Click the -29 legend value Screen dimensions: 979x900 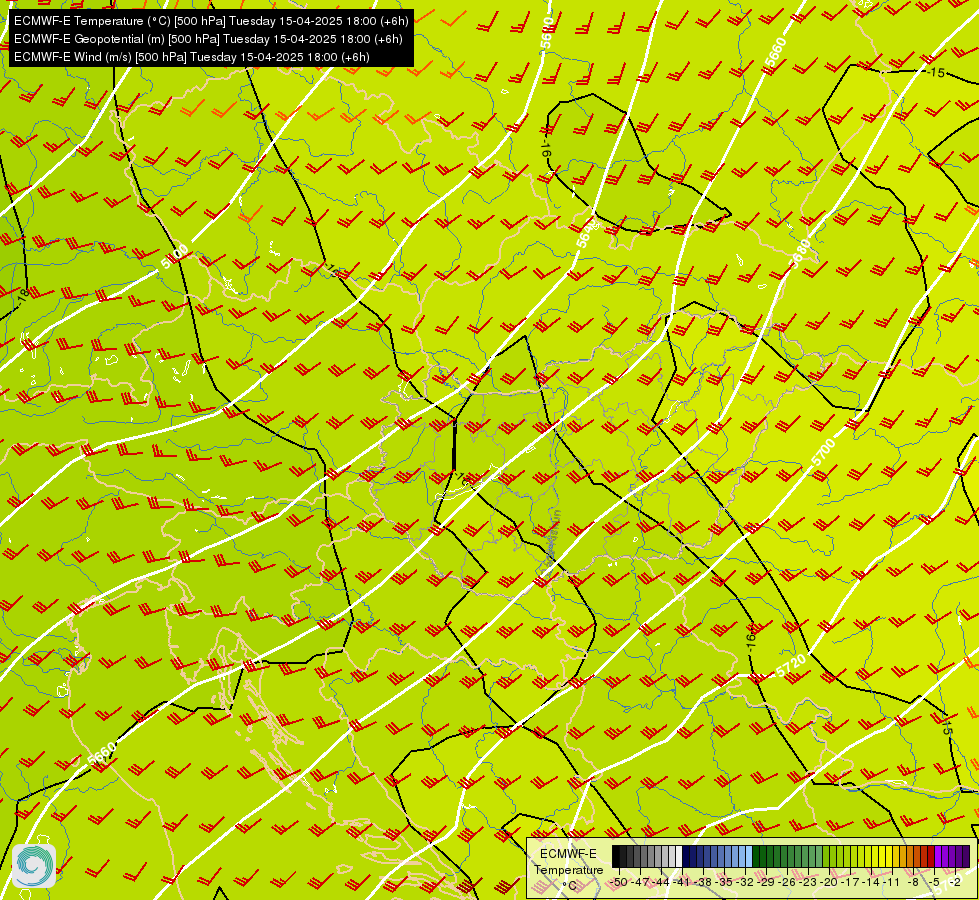tap(766, 882)
